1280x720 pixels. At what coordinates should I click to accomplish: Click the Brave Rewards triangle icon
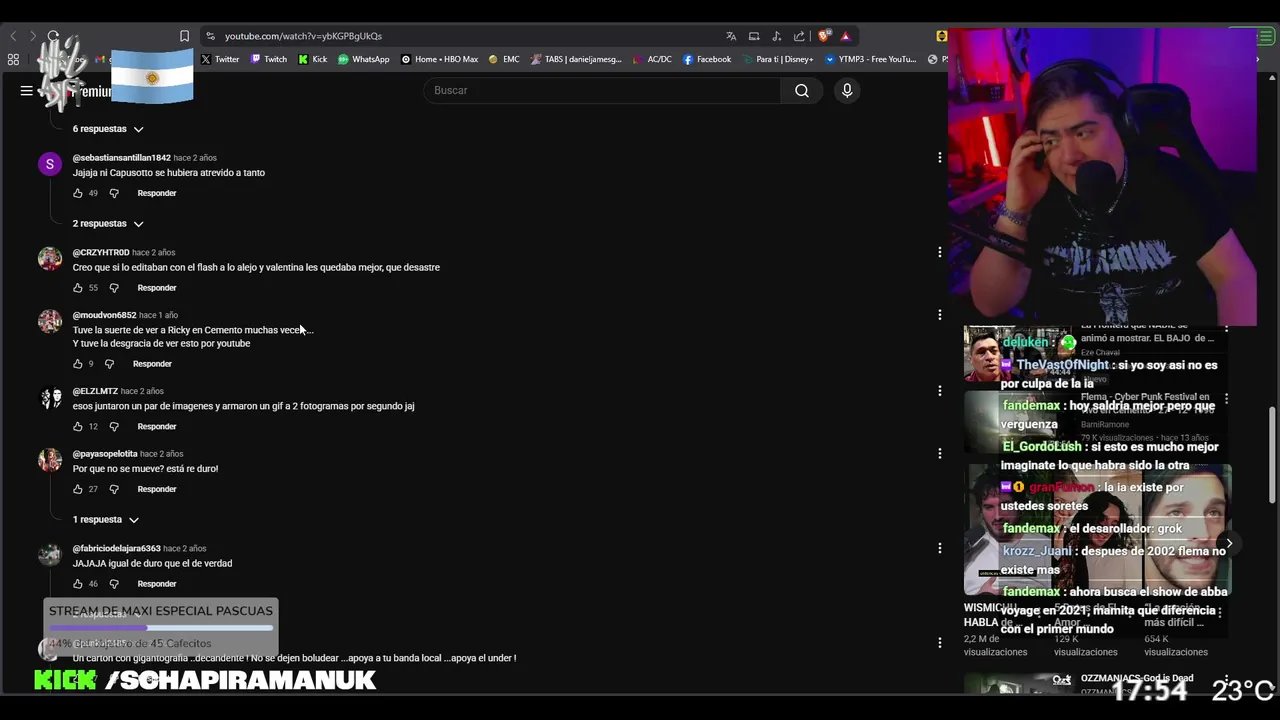click(x=845, y=36)
